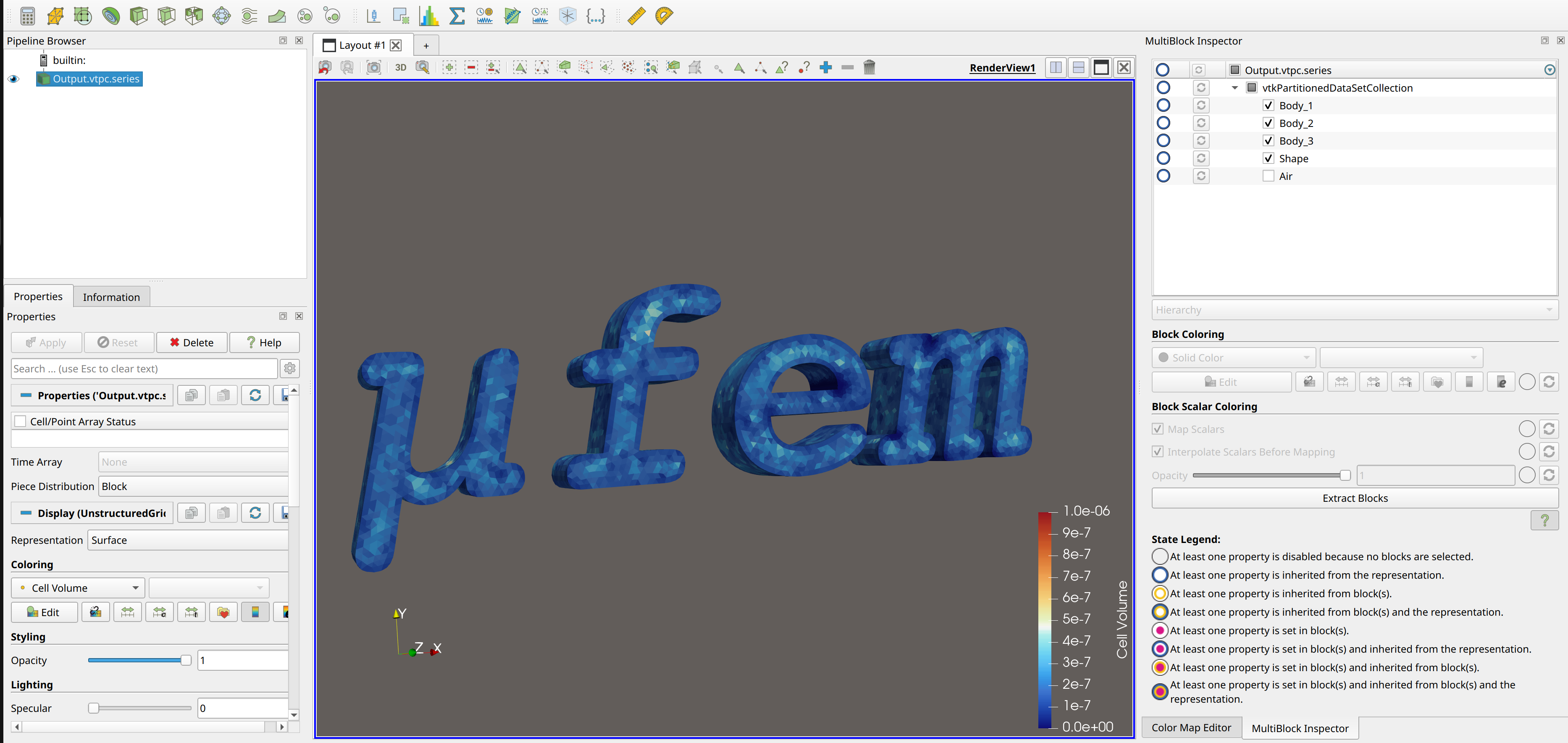Enable the Air block checkbox
This screenshot has width=1568, height=743.
pos(1268,176)
